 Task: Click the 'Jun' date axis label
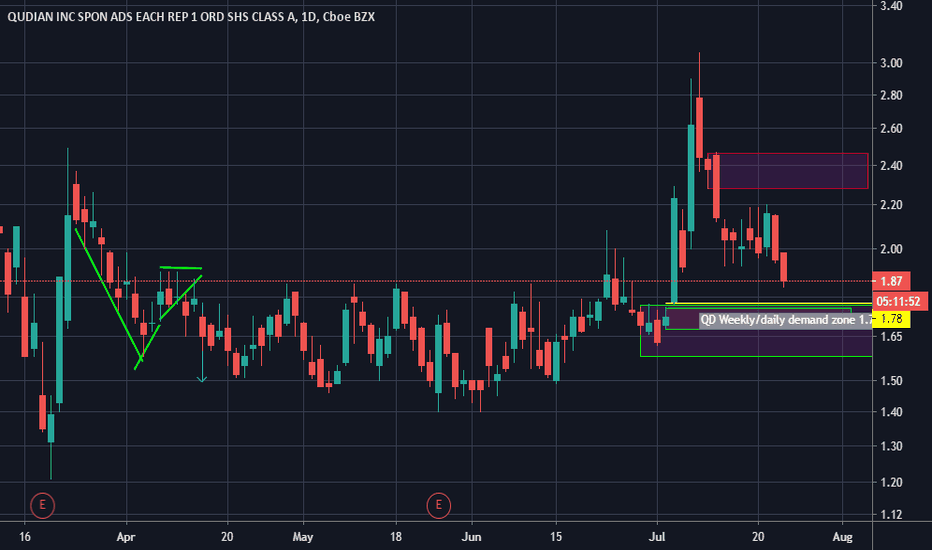[x=471, y=537]
